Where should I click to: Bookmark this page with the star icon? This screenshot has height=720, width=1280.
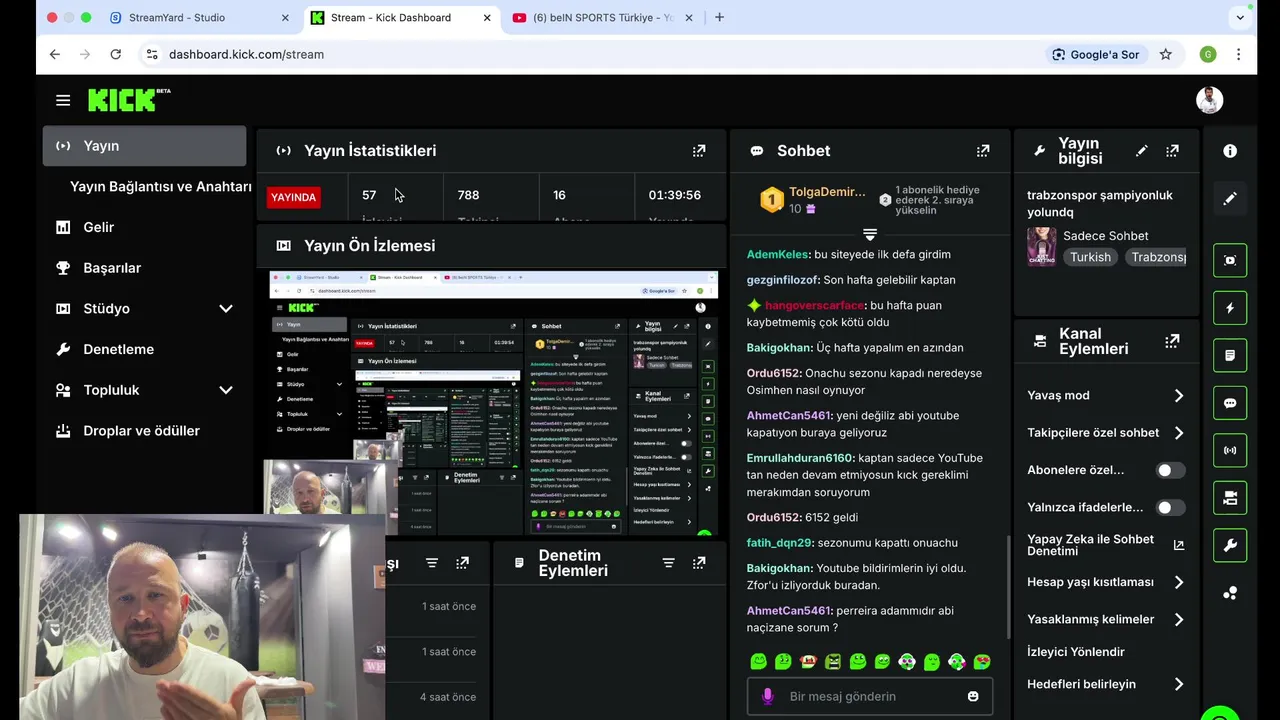click(x=1166, y=54)
